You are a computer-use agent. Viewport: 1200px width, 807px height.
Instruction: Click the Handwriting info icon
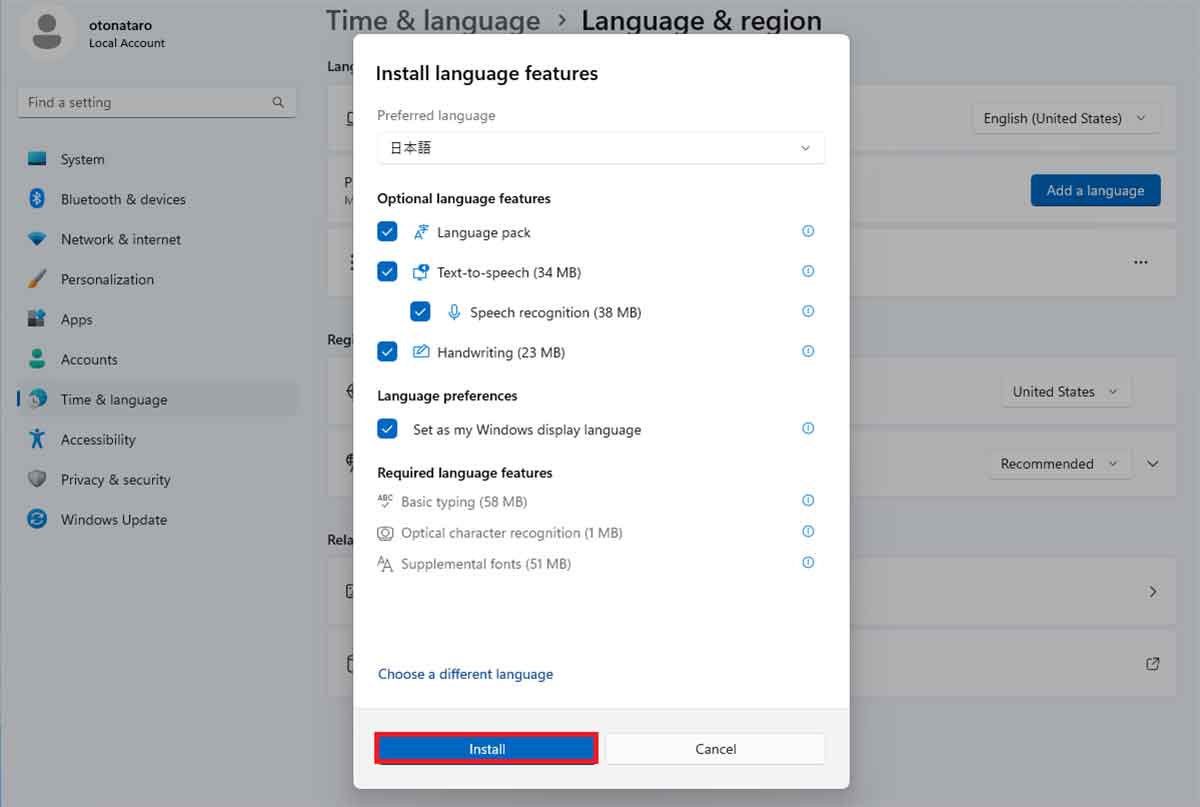(x=808, y=351)
